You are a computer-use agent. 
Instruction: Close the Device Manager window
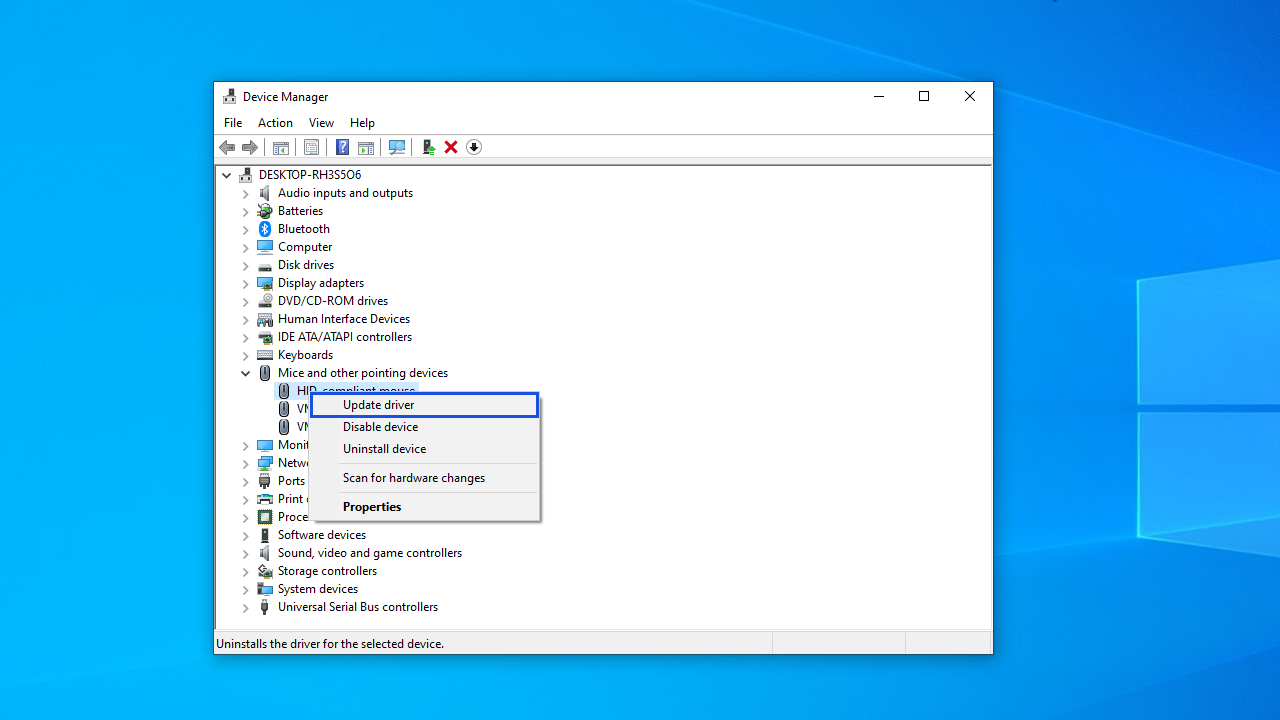click(x=970, y=97)
